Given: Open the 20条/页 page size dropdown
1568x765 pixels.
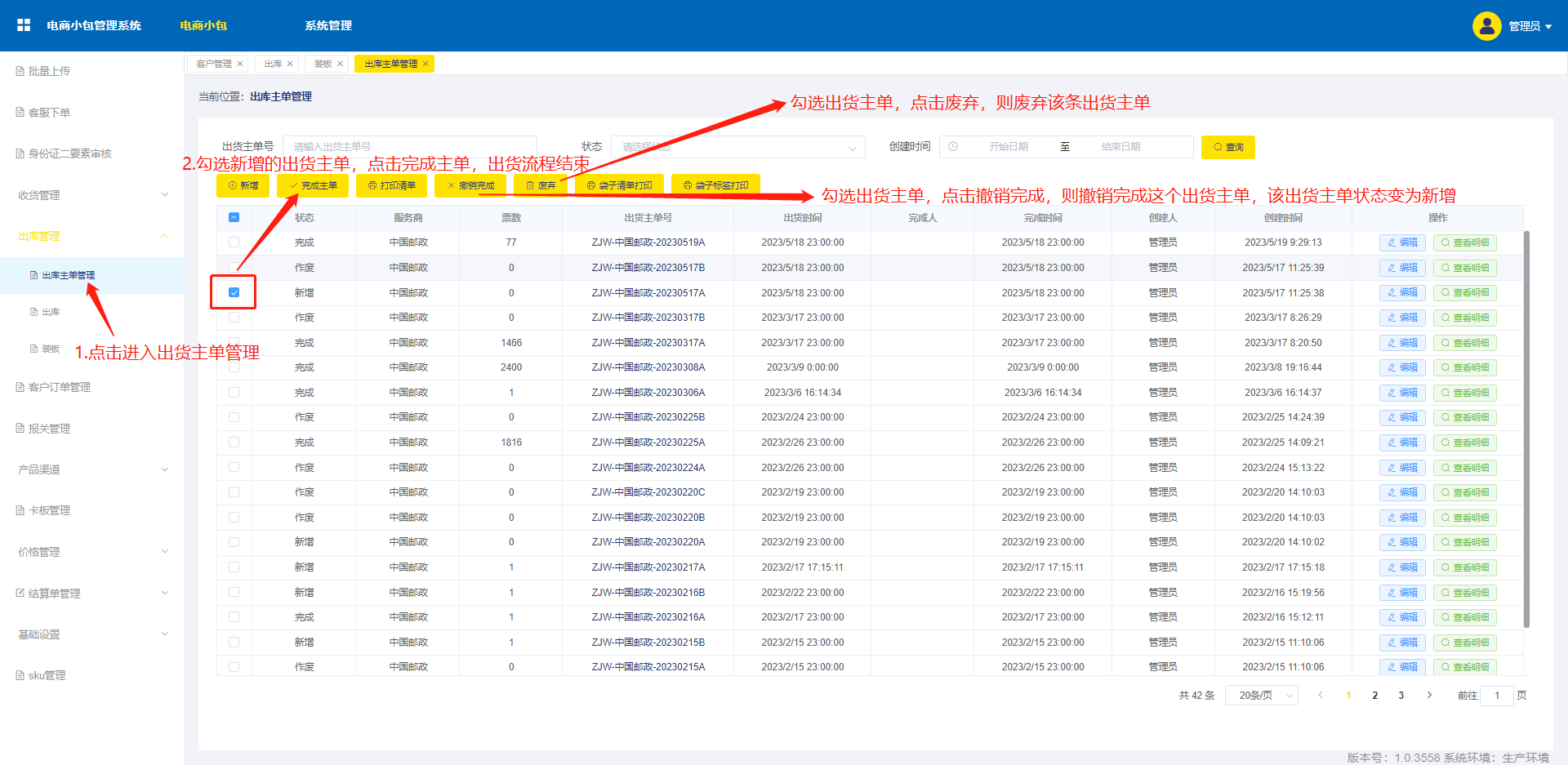Looking at the screenshot, I should (1262, 696).
